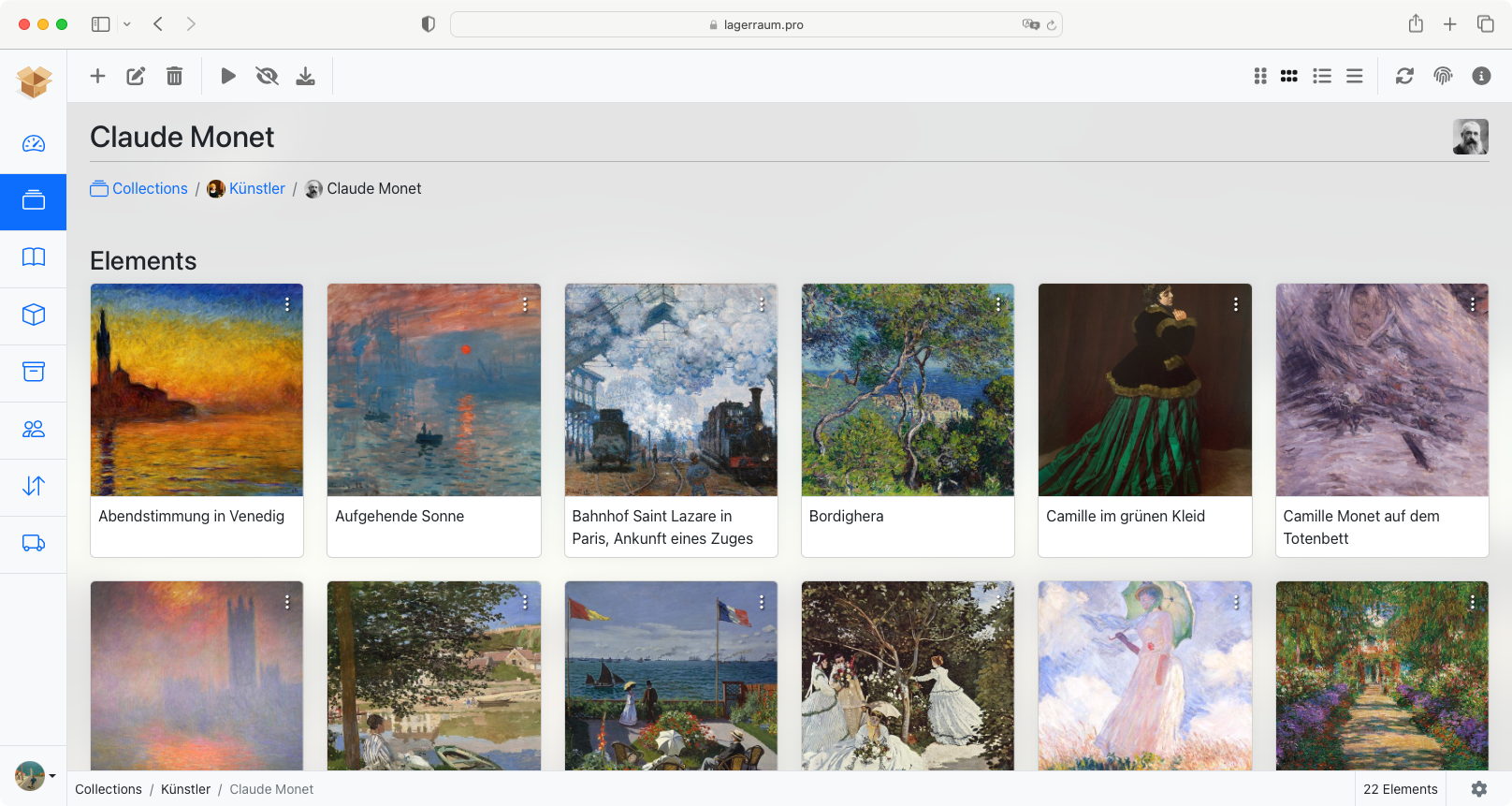Viewport: 1512px width, 806px height.
Task: Click the download icon in toolbar
Action: point(305,76)
